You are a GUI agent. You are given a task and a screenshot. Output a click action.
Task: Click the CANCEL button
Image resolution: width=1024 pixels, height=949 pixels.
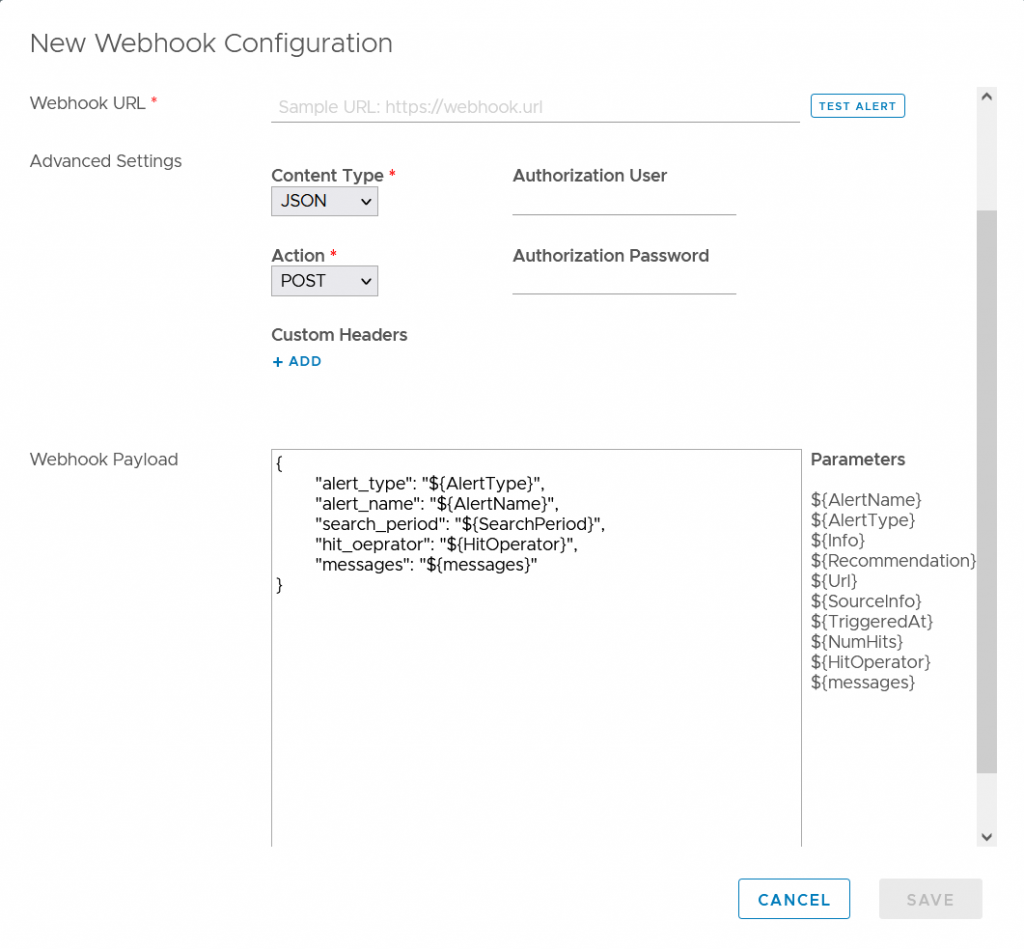793,899
